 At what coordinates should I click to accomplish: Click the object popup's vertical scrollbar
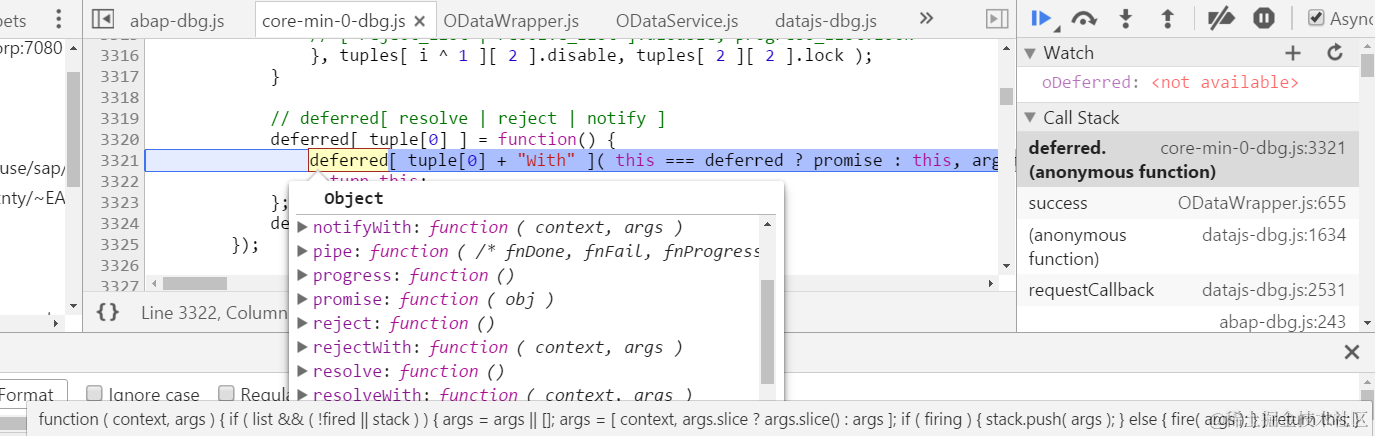[767, 332]
